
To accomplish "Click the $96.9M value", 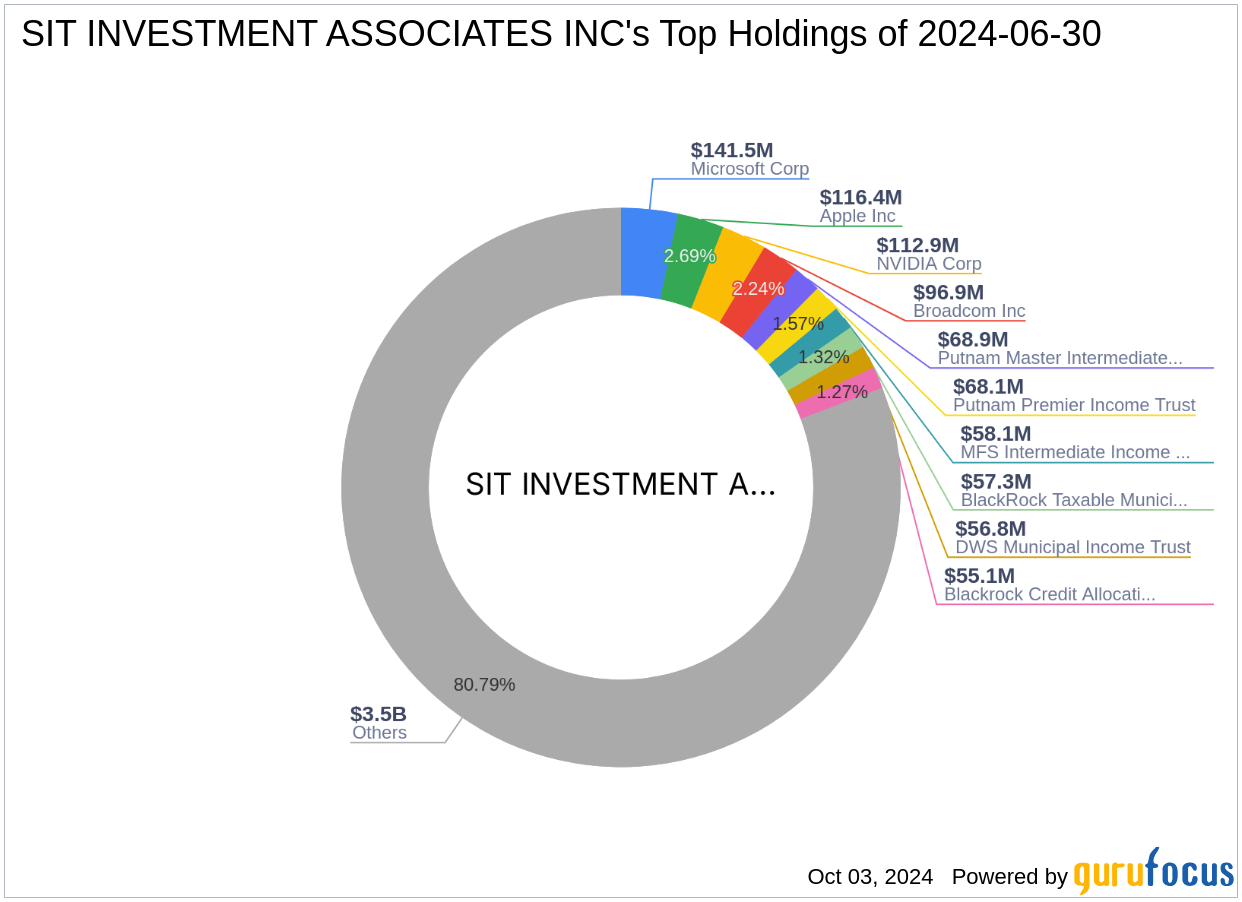I will 948,292.
